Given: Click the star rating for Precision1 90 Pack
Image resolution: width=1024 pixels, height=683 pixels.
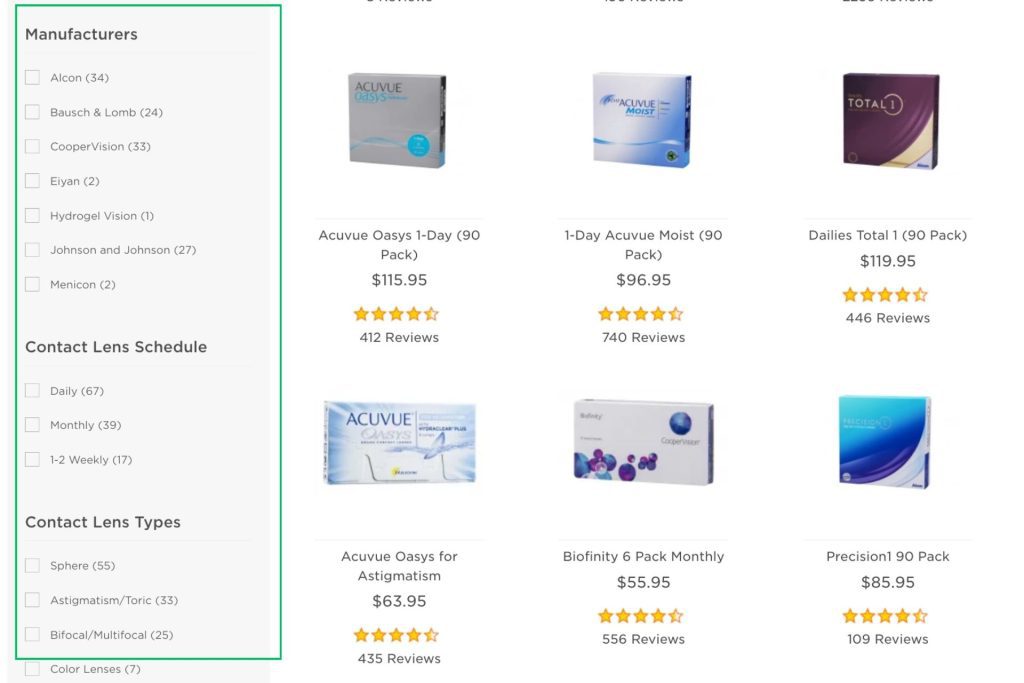Looking at the screenshot, I should coord(884,615).
